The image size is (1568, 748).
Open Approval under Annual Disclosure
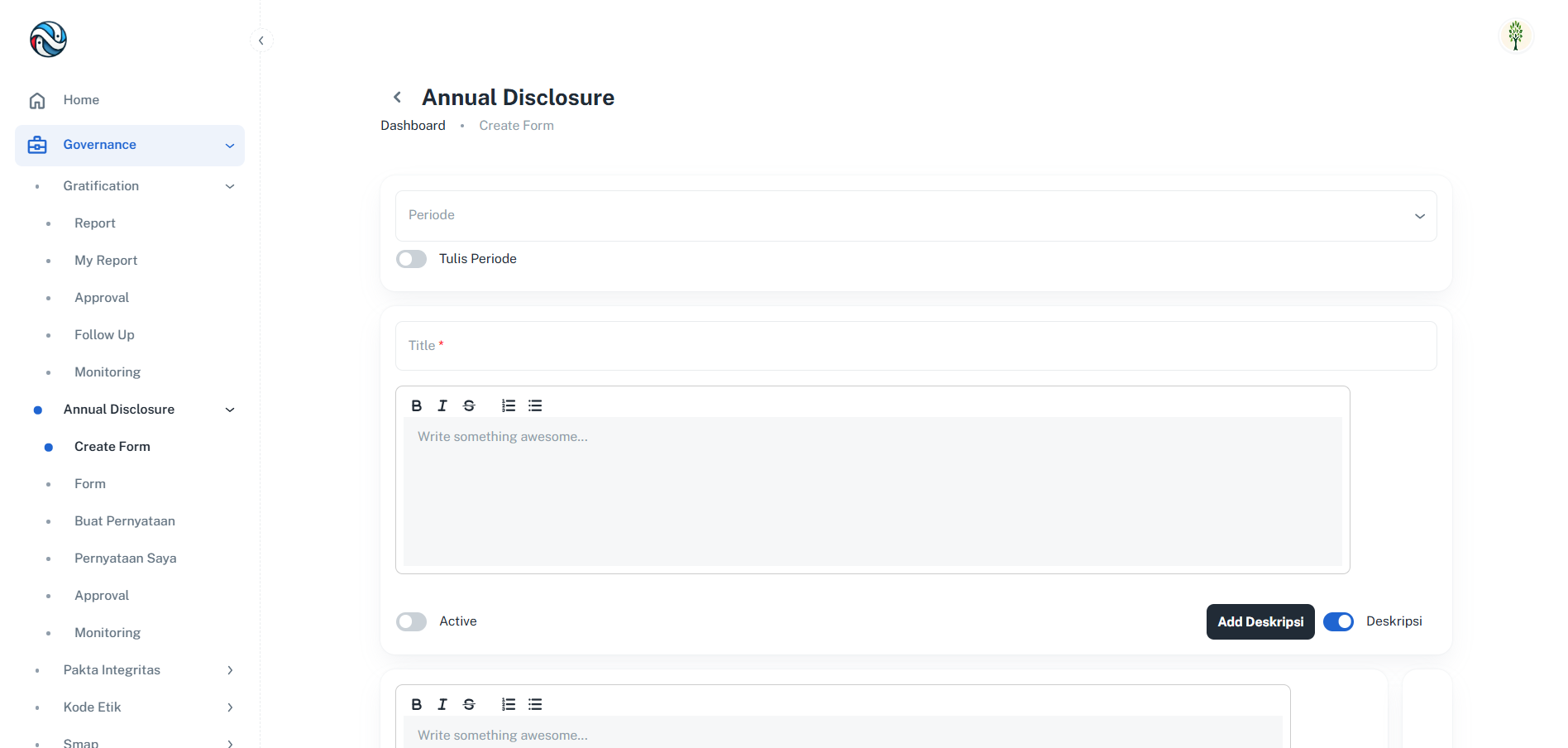(102, 596)
